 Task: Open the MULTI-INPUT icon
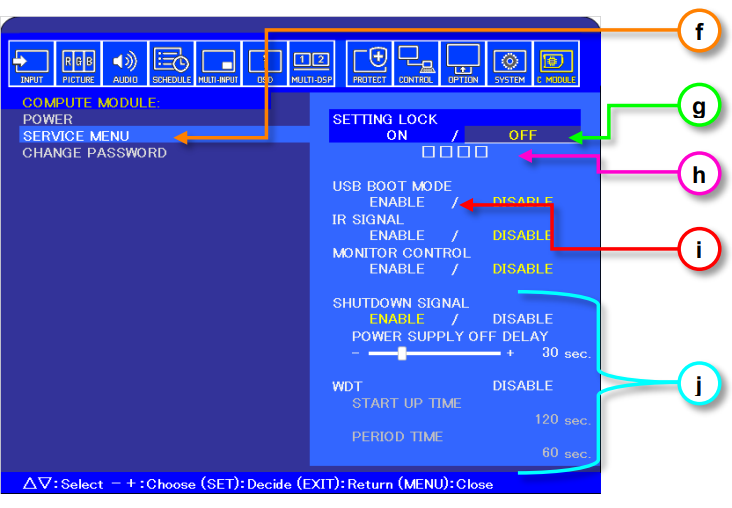[x=218, y=64]
